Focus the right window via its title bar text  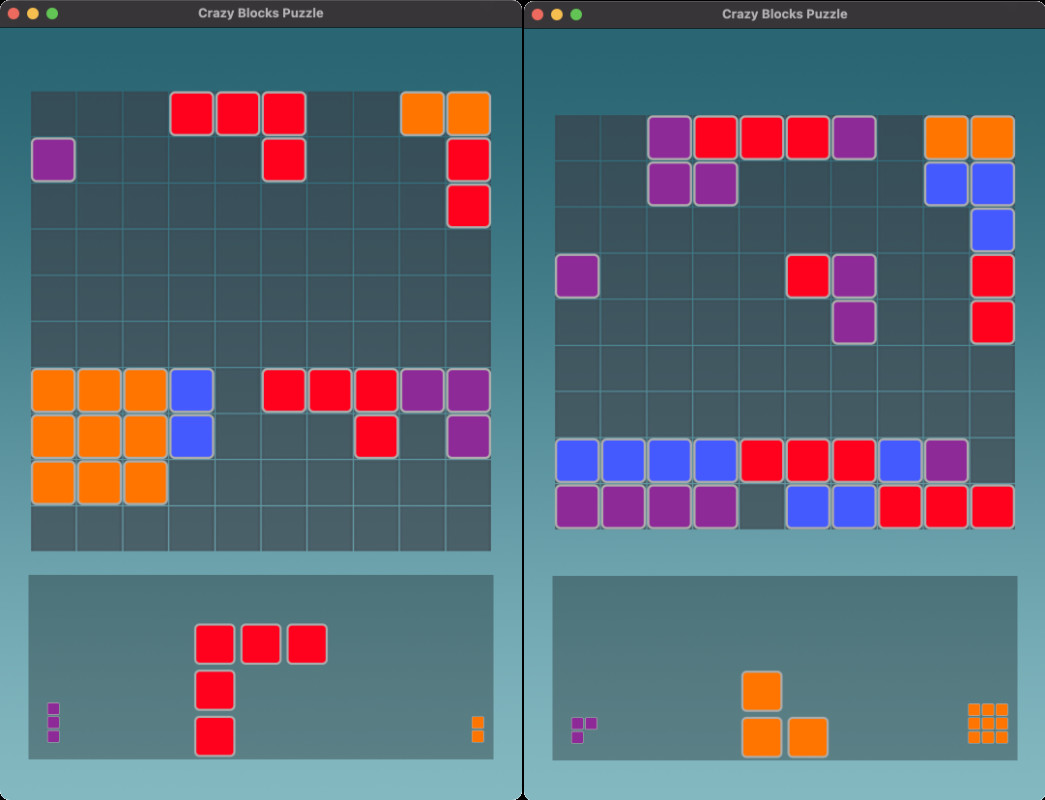(784, 14)
